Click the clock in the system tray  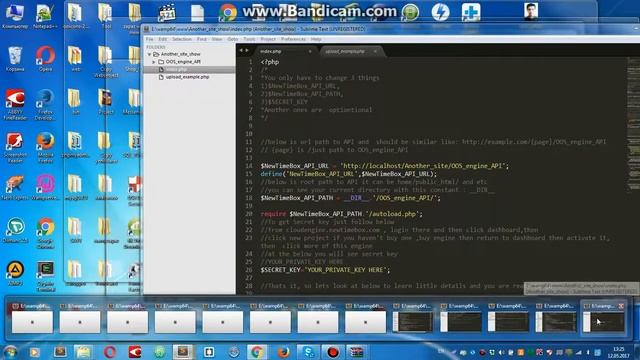pos(618,352)
